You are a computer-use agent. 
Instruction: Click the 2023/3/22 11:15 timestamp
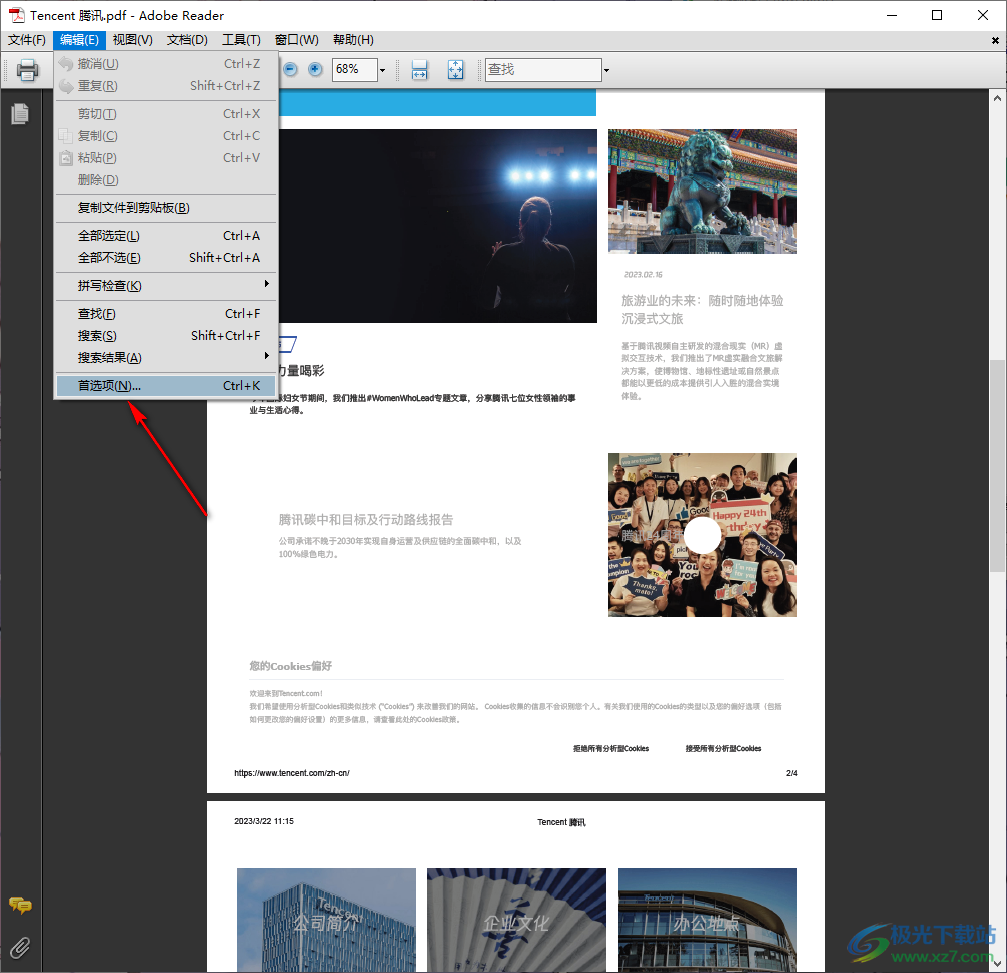coord(263,821)
